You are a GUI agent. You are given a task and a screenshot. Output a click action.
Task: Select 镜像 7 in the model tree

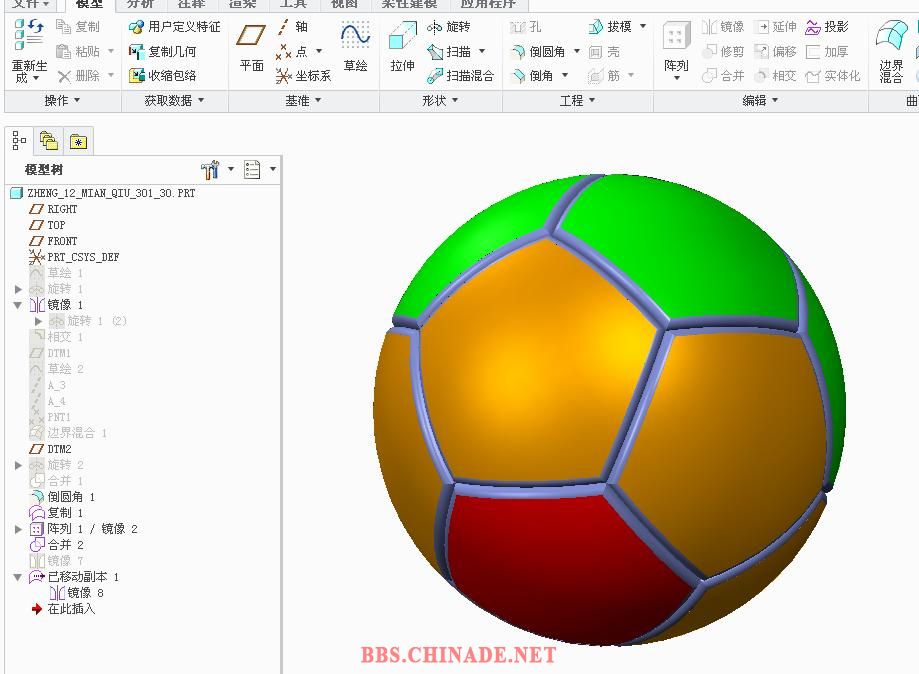56,561
